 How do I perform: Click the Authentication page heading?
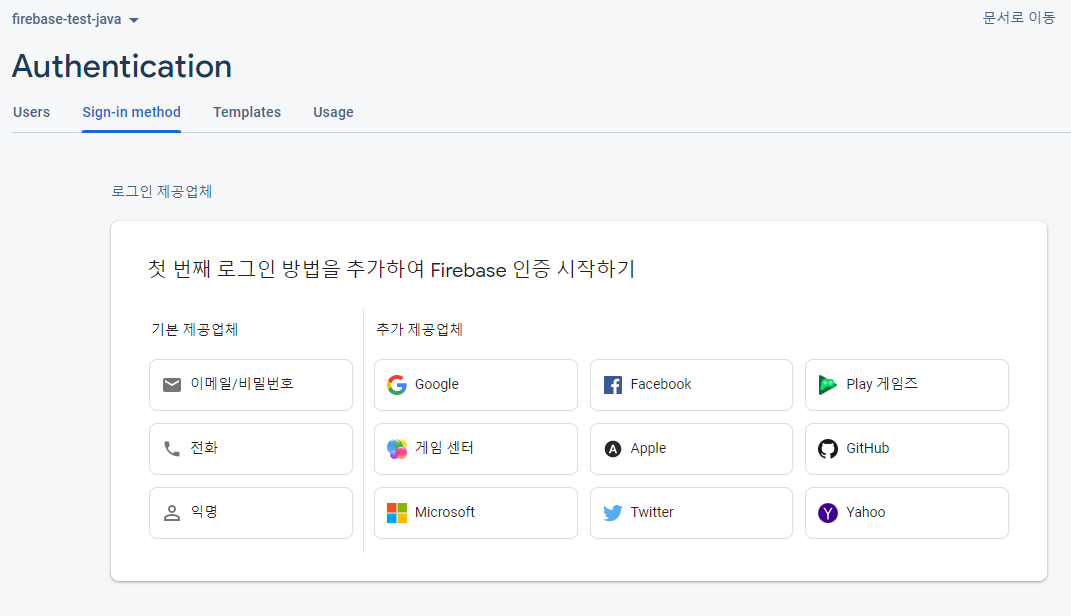tap(122, 66)
